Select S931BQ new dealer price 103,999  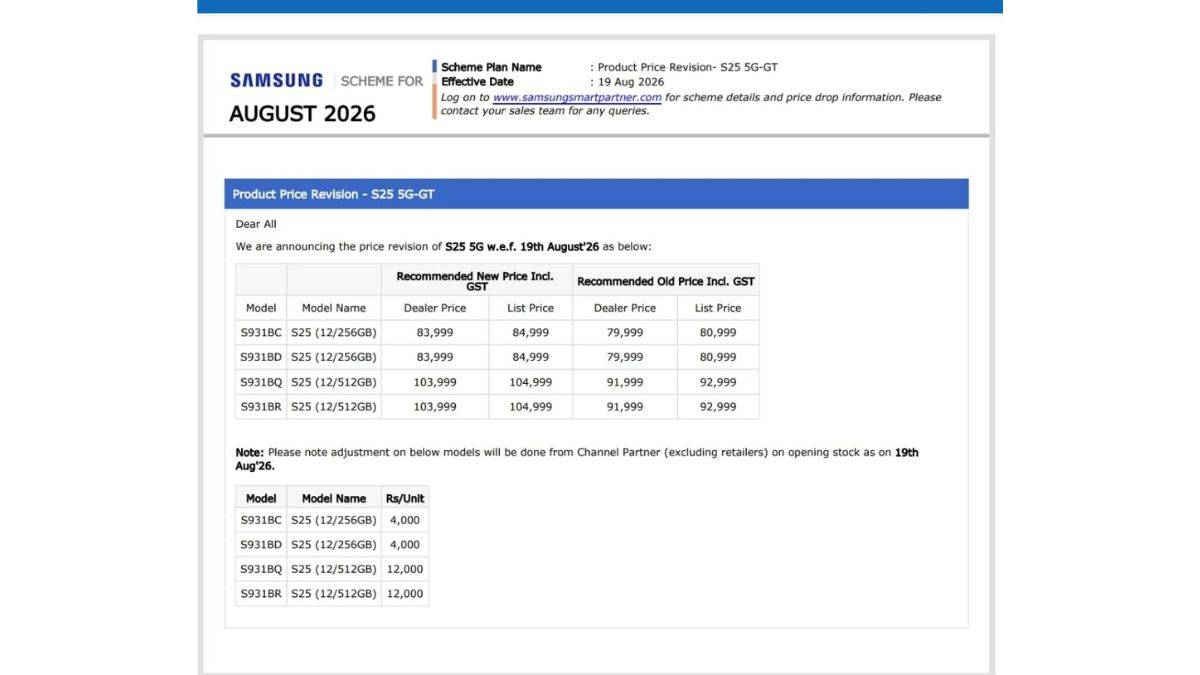435,382
